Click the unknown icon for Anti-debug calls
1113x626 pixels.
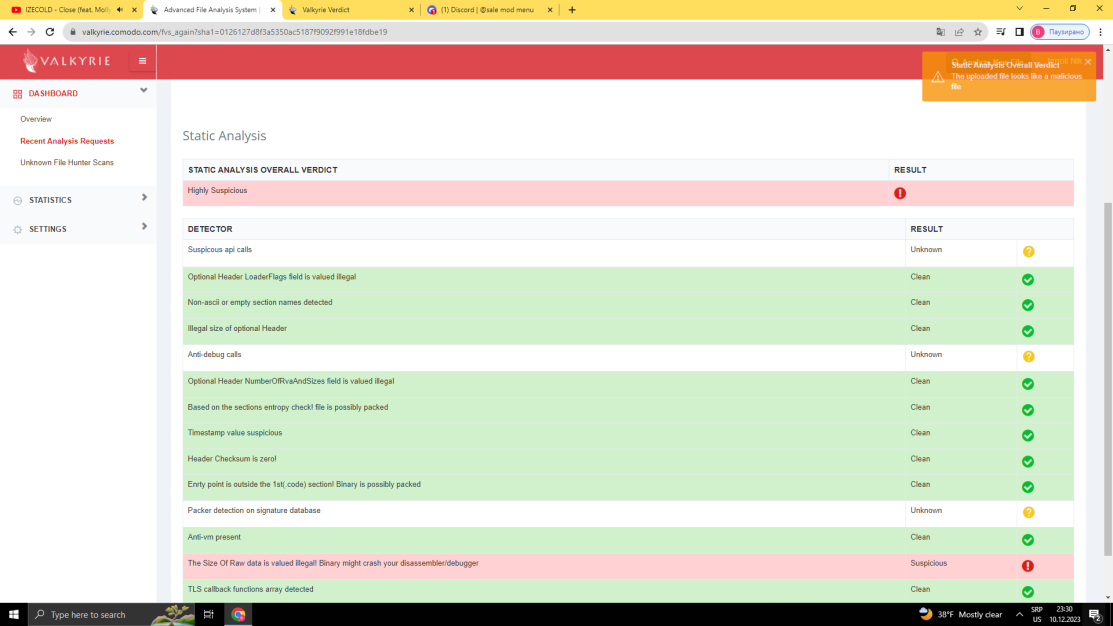(x=1028, y=357)
